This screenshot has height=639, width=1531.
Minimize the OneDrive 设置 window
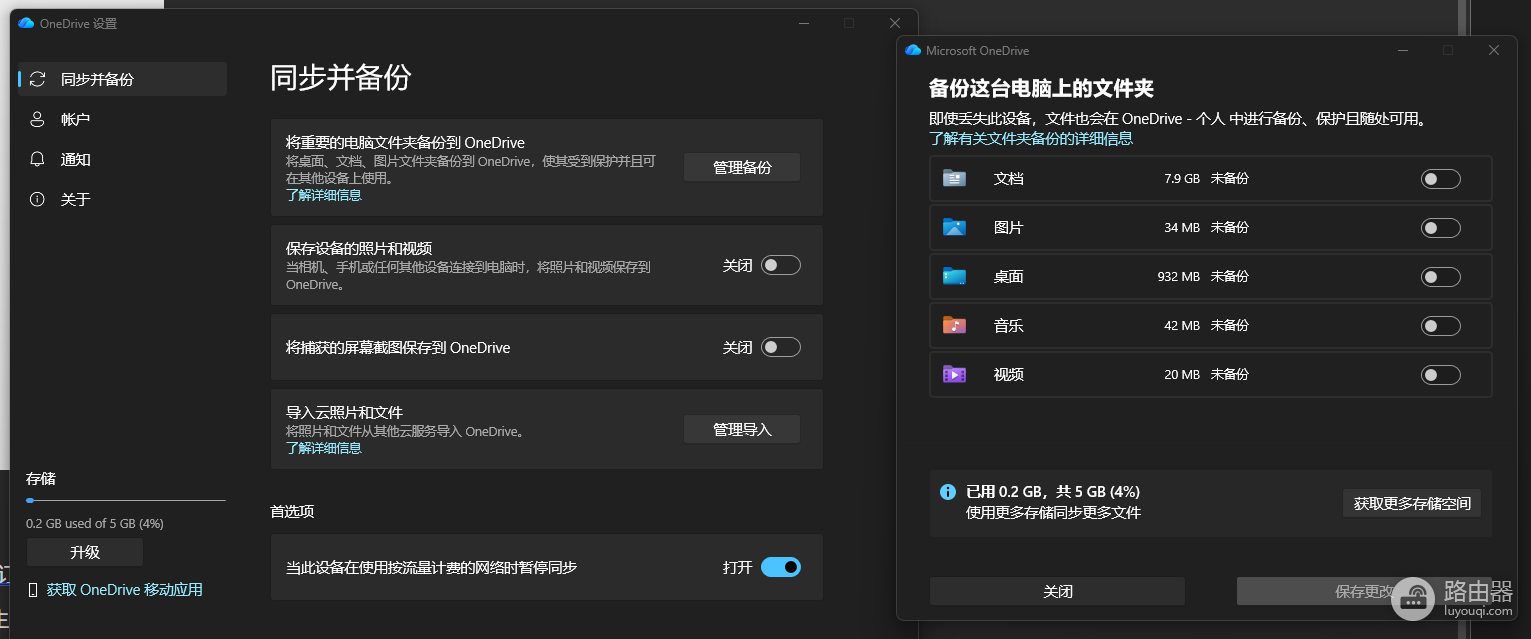click(803, 23)
